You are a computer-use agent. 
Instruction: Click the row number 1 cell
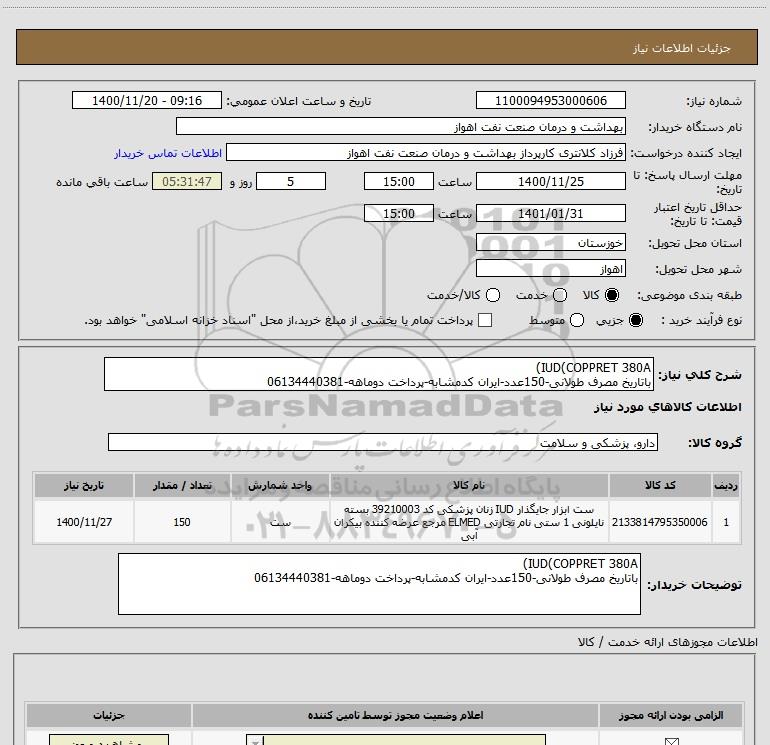[x=726, y=522]
